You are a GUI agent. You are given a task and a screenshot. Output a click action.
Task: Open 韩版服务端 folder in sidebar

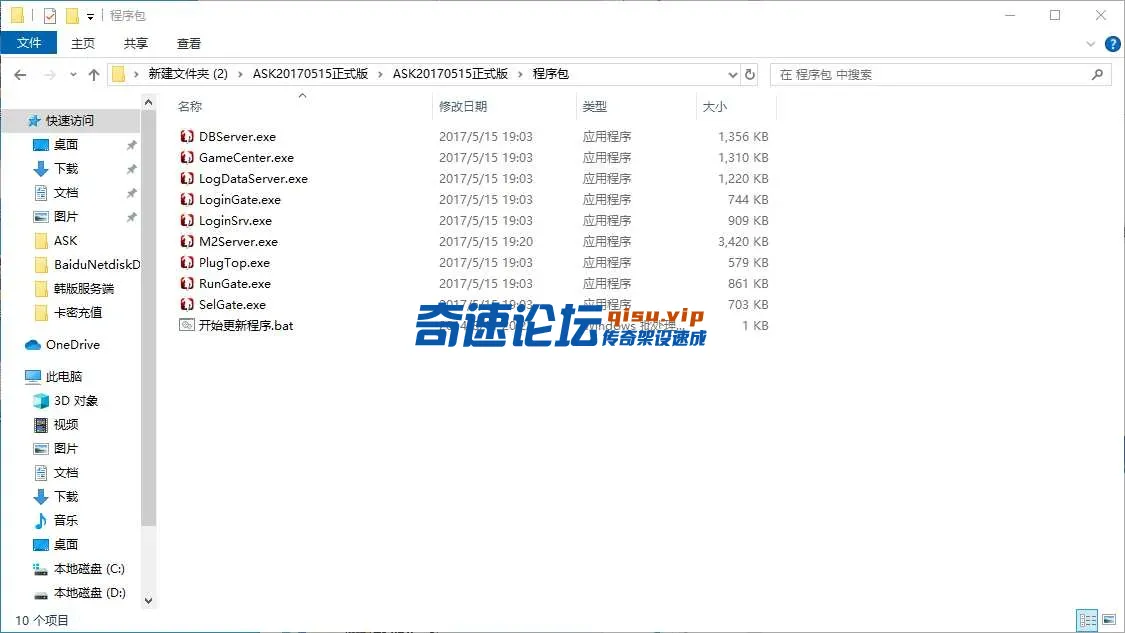[74, 289]
